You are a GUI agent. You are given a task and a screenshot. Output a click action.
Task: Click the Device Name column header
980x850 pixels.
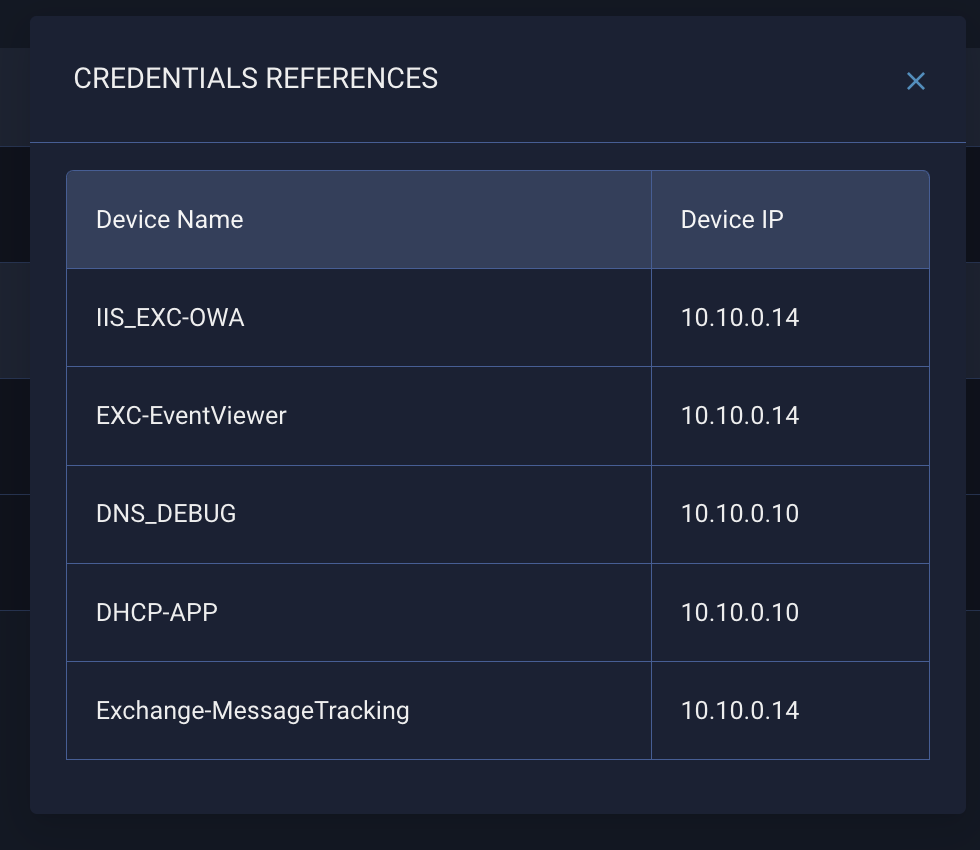pos(169,219)
